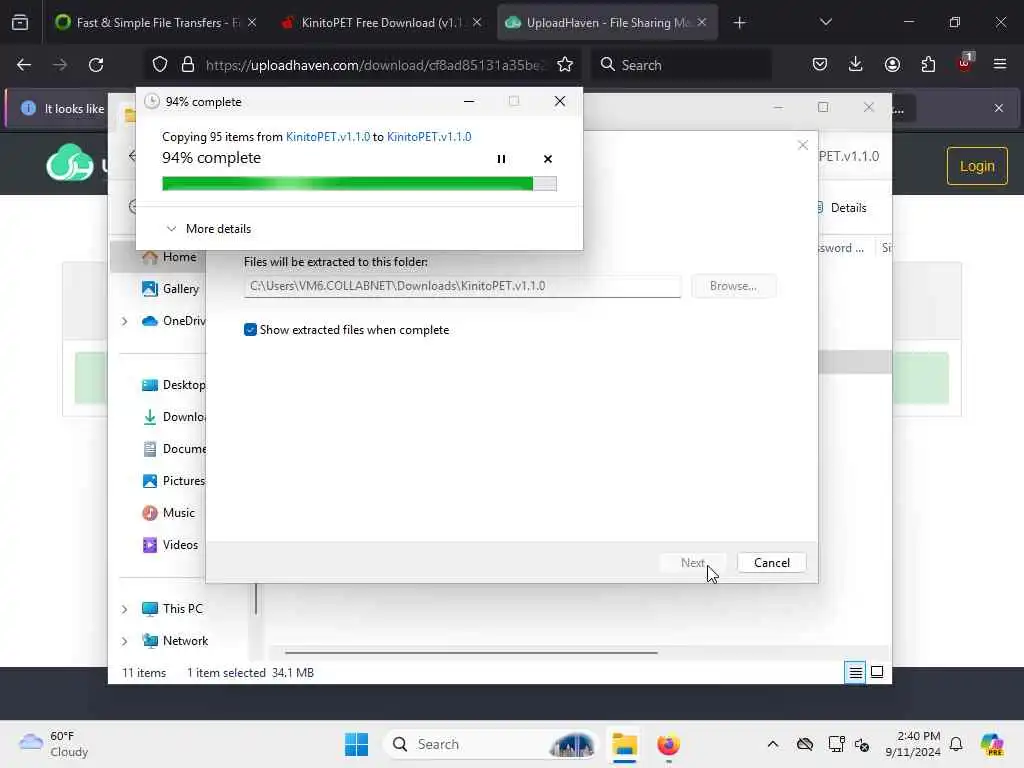The image size is (1024, 768).
Task: Click the extraction folder path field
Action: 462,286
